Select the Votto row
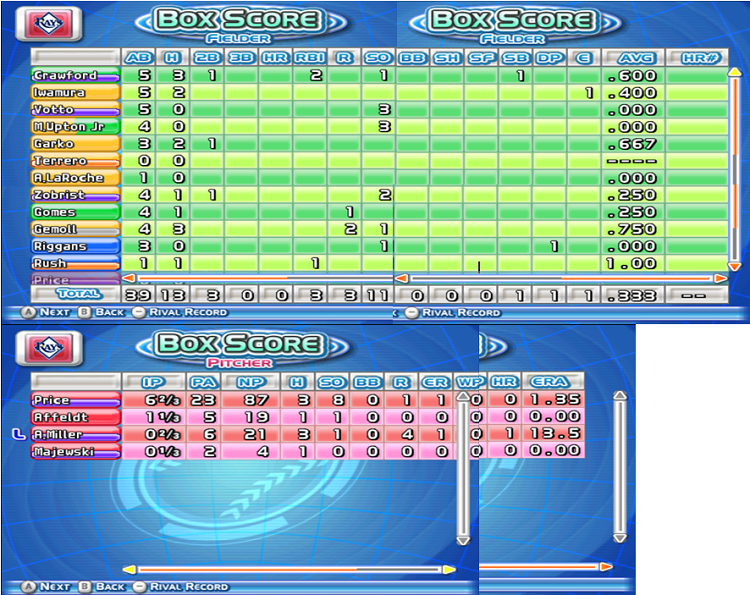 pyautogui.click(x=379, y=109)
